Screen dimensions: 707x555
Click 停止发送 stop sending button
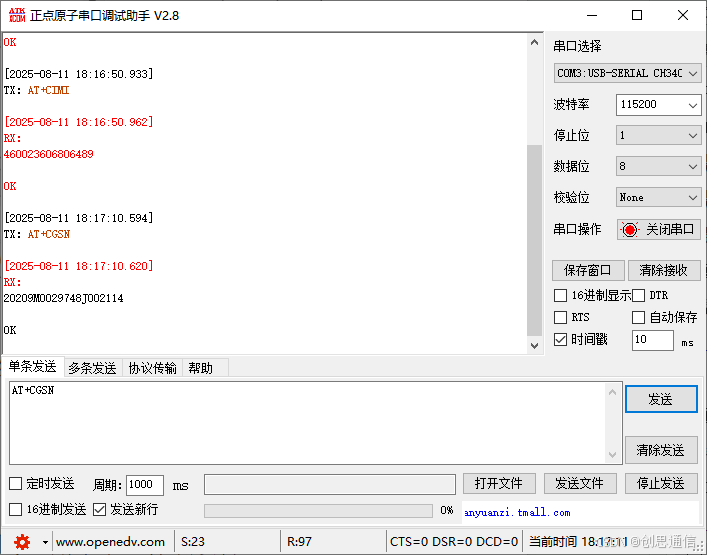click(661, 484)
